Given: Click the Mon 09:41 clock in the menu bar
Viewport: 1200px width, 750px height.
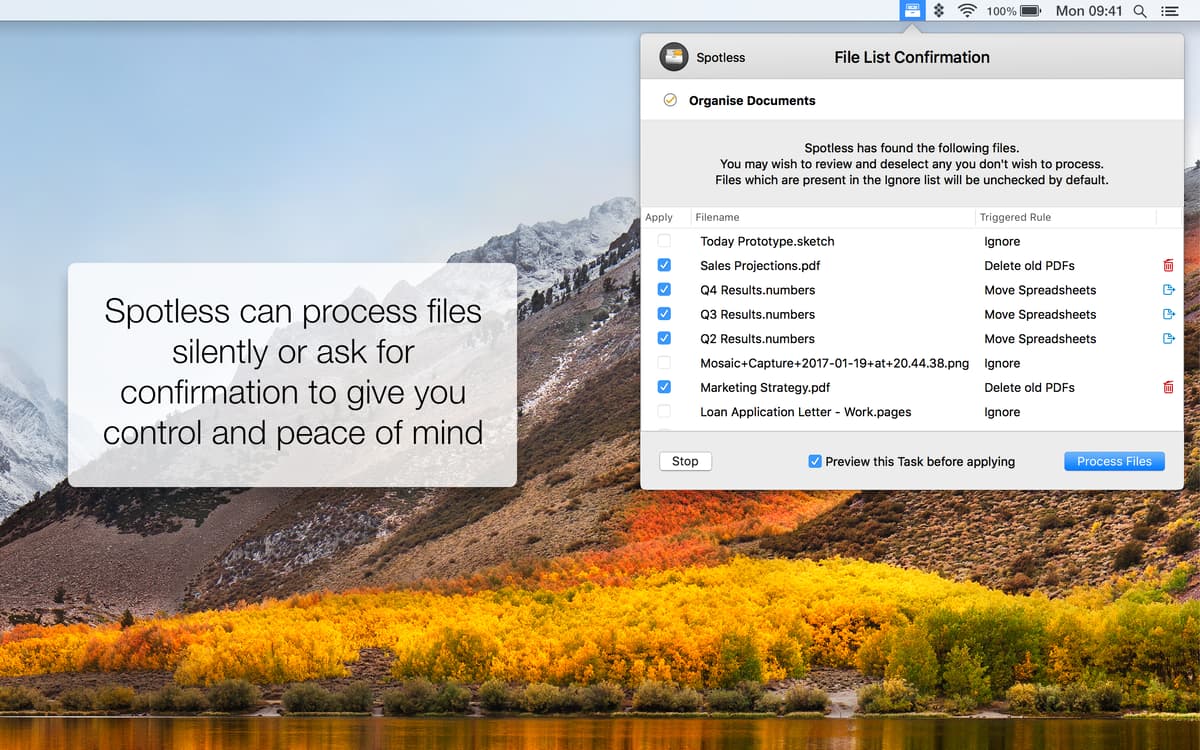Looking at the screenshot, I should point(1090,10).
